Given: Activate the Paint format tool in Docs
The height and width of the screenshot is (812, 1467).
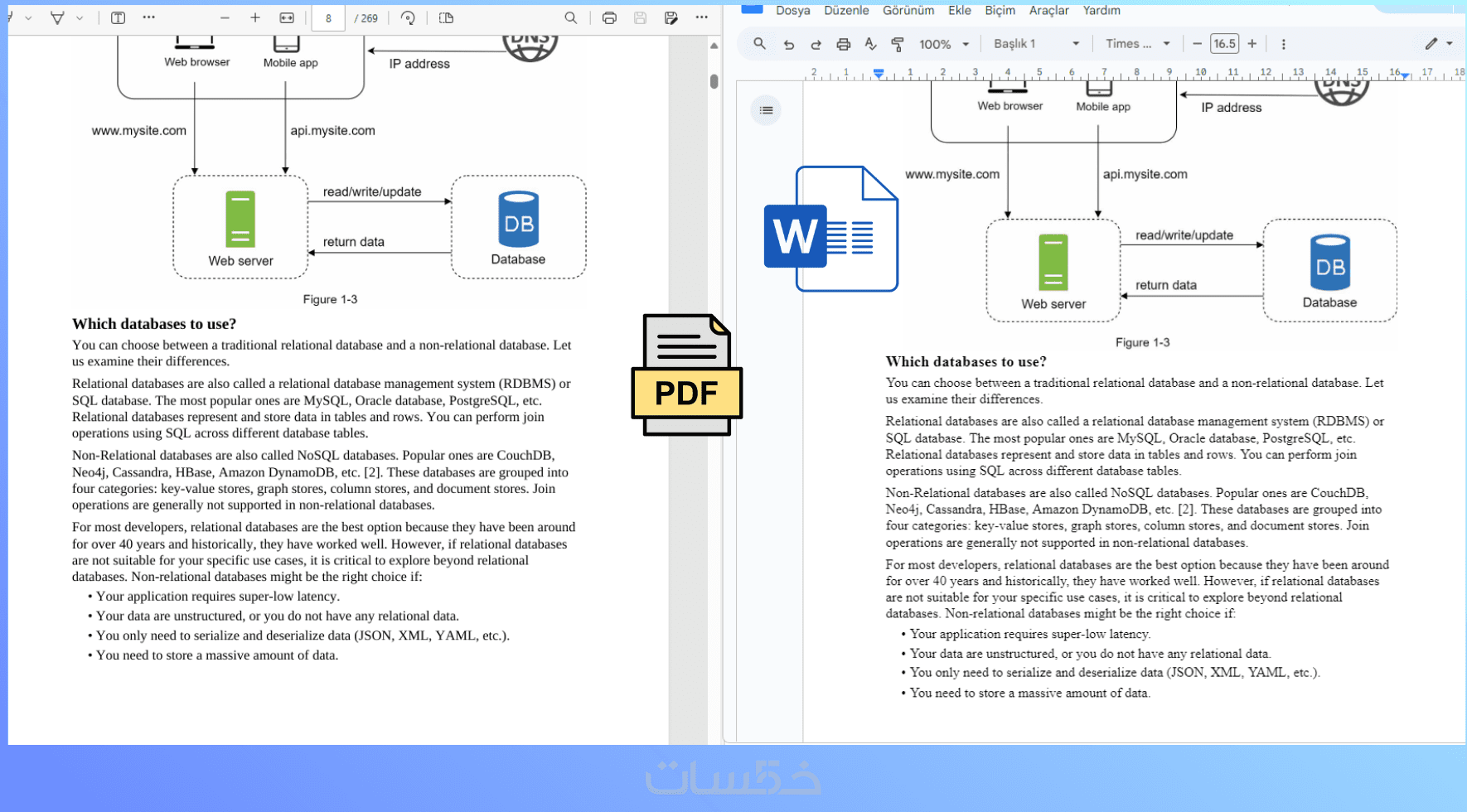Looking at the screenshot, I should 897,44.
